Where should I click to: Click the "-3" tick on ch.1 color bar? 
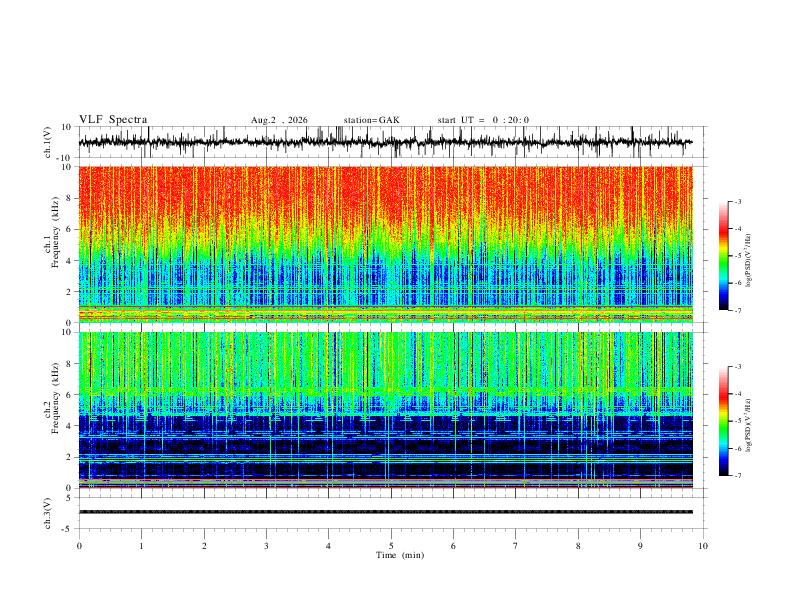[x=737, y=201]
